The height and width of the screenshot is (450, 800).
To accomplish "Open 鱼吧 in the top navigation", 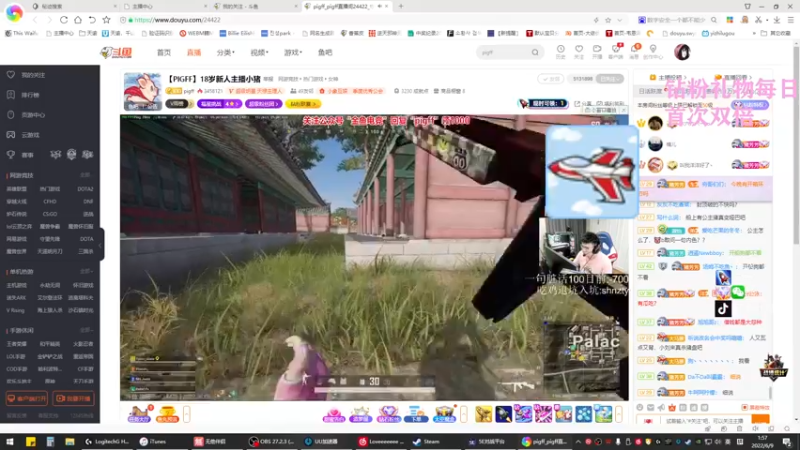I will (324, 53).
